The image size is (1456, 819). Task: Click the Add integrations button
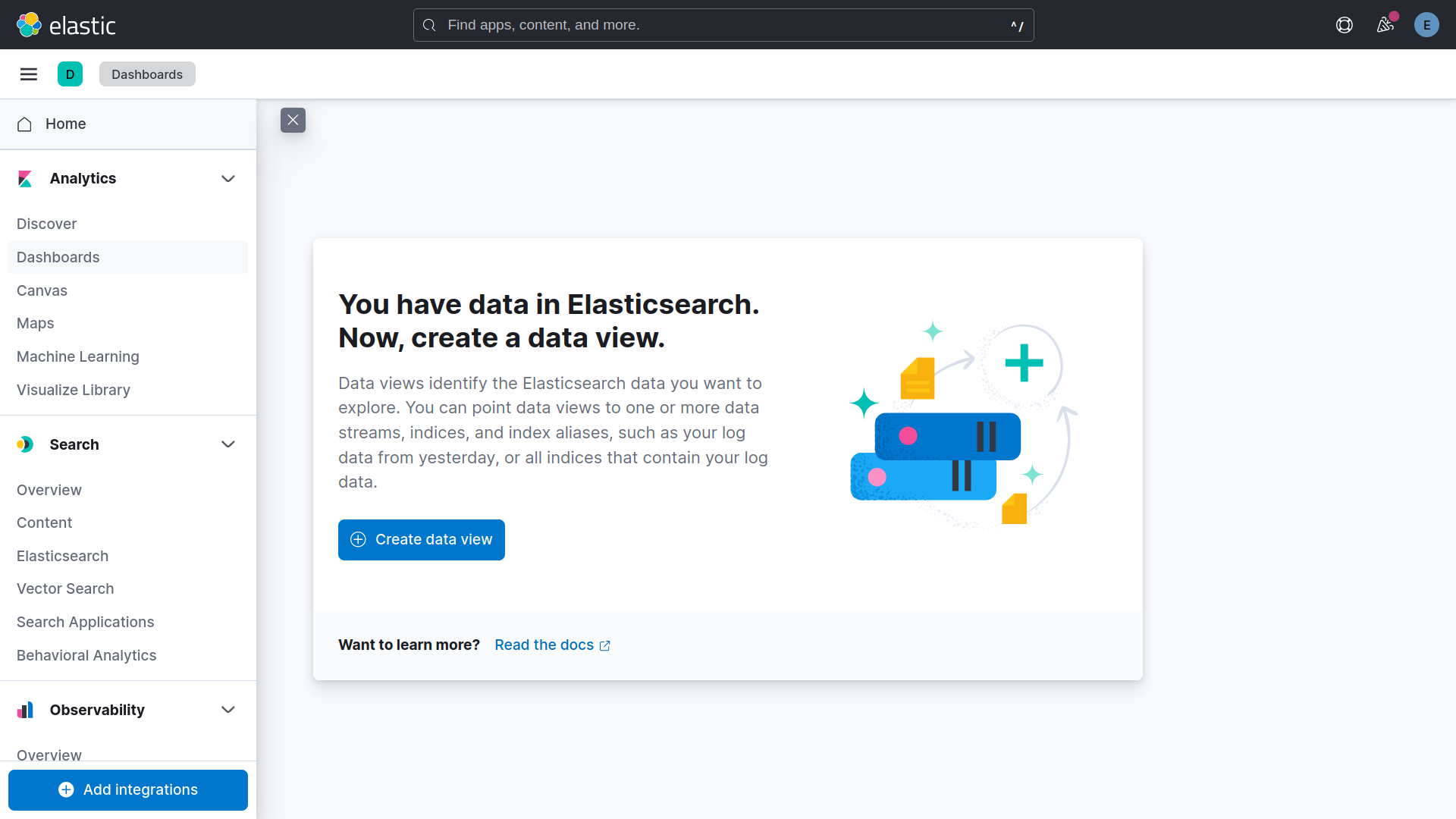point(127,789)
